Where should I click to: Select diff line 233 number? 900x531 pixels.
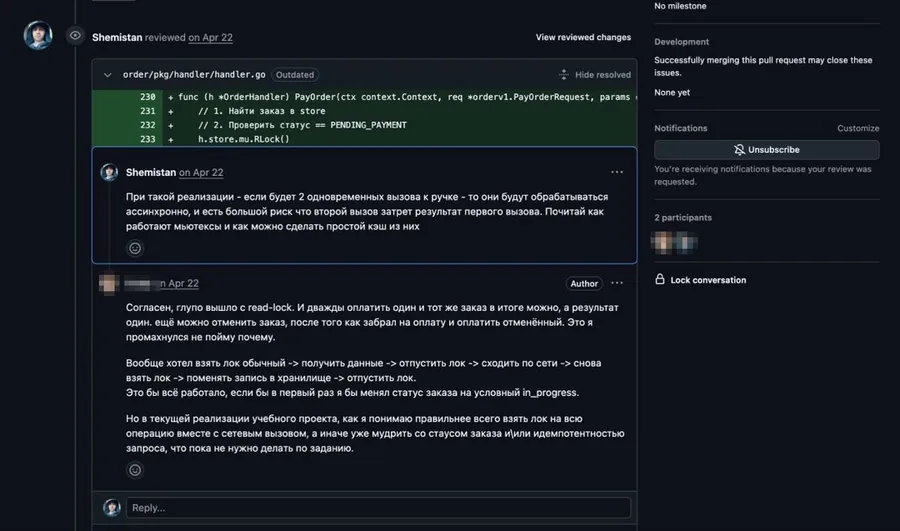coord(148,139)
